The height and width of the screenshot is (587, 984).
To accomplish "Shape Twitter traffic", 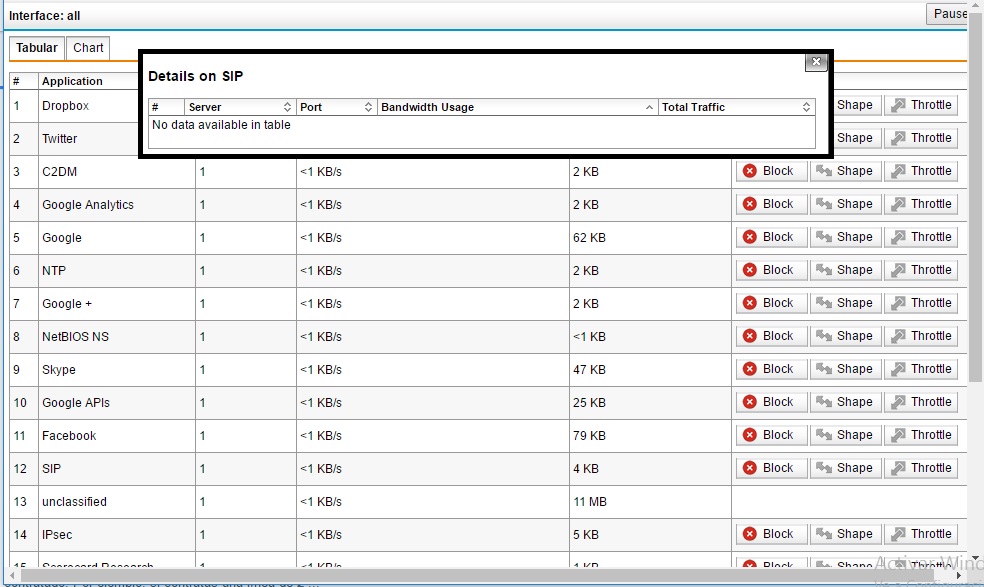I will pos(857,137).
